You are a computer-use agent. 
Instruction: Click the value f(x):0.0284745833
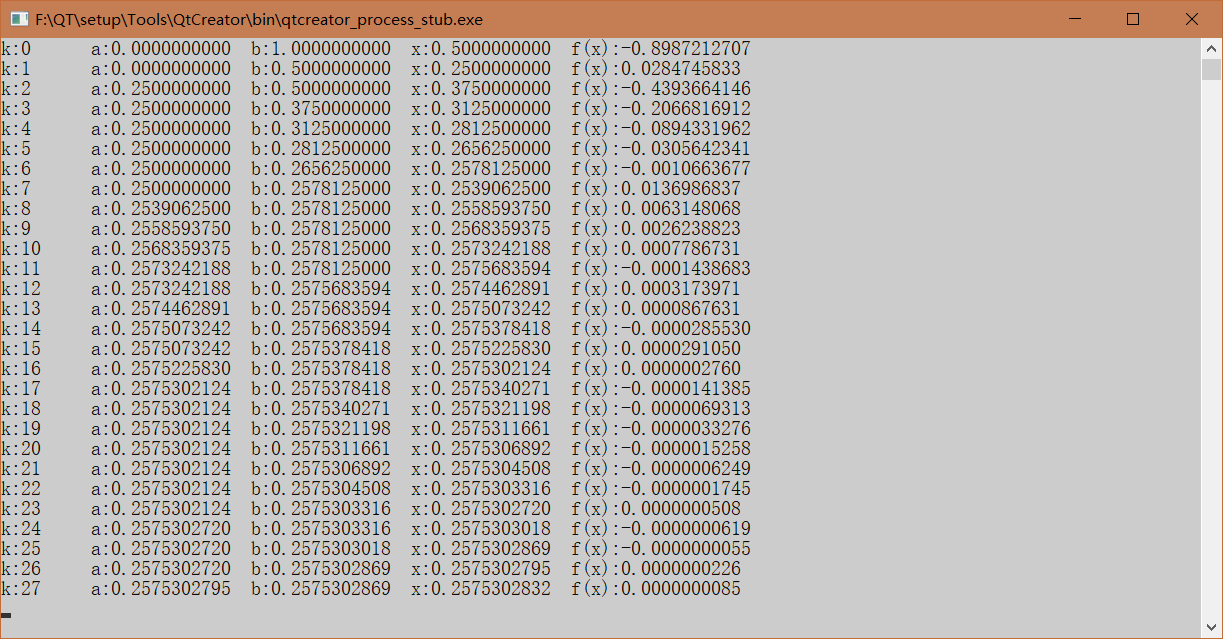(x=656, y=69)
